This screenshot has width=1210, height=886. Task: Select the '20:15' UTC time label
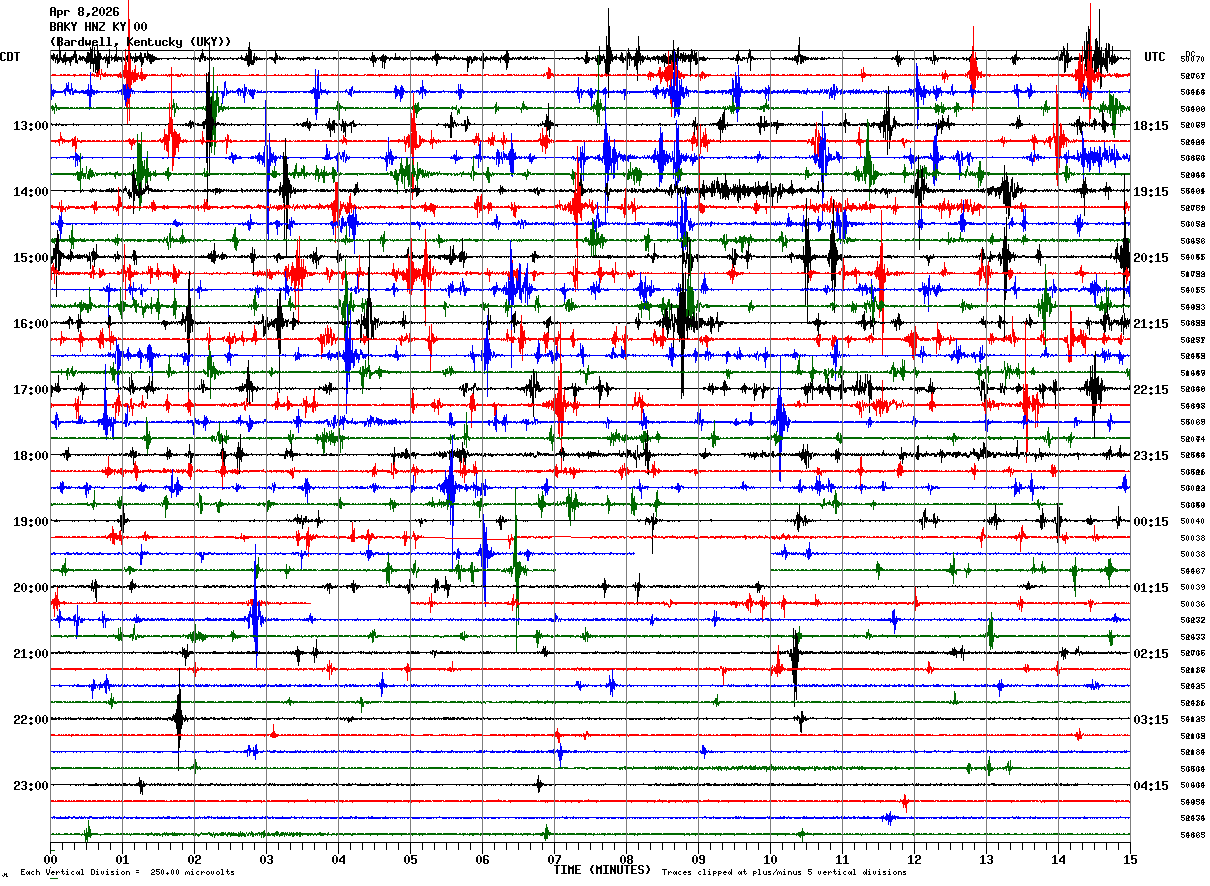[1151, 258]
